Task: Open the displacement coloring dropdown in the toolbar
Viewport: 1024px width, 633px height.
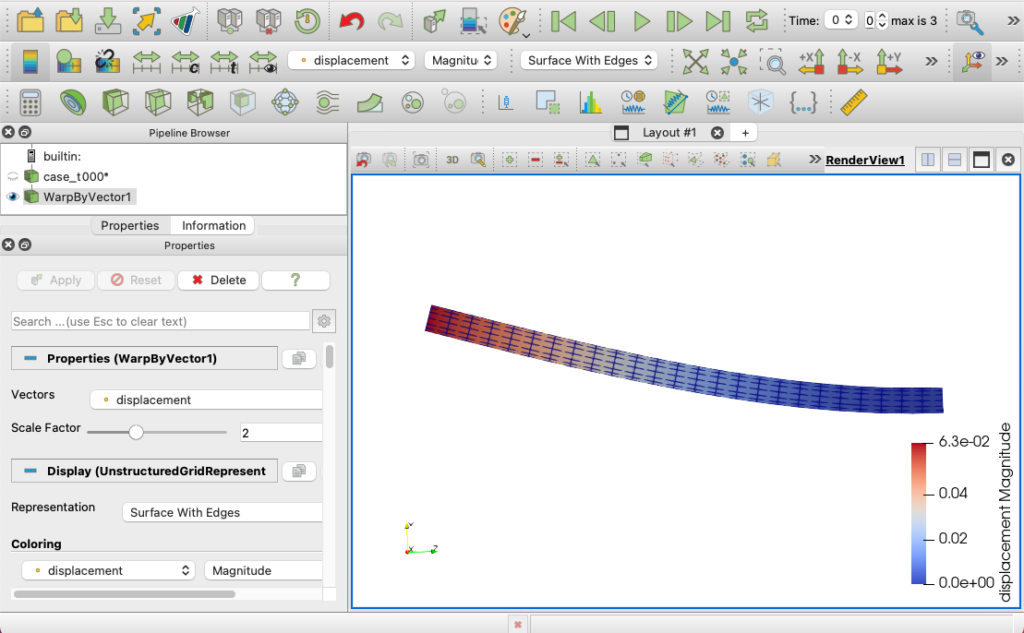Action: 351,60
